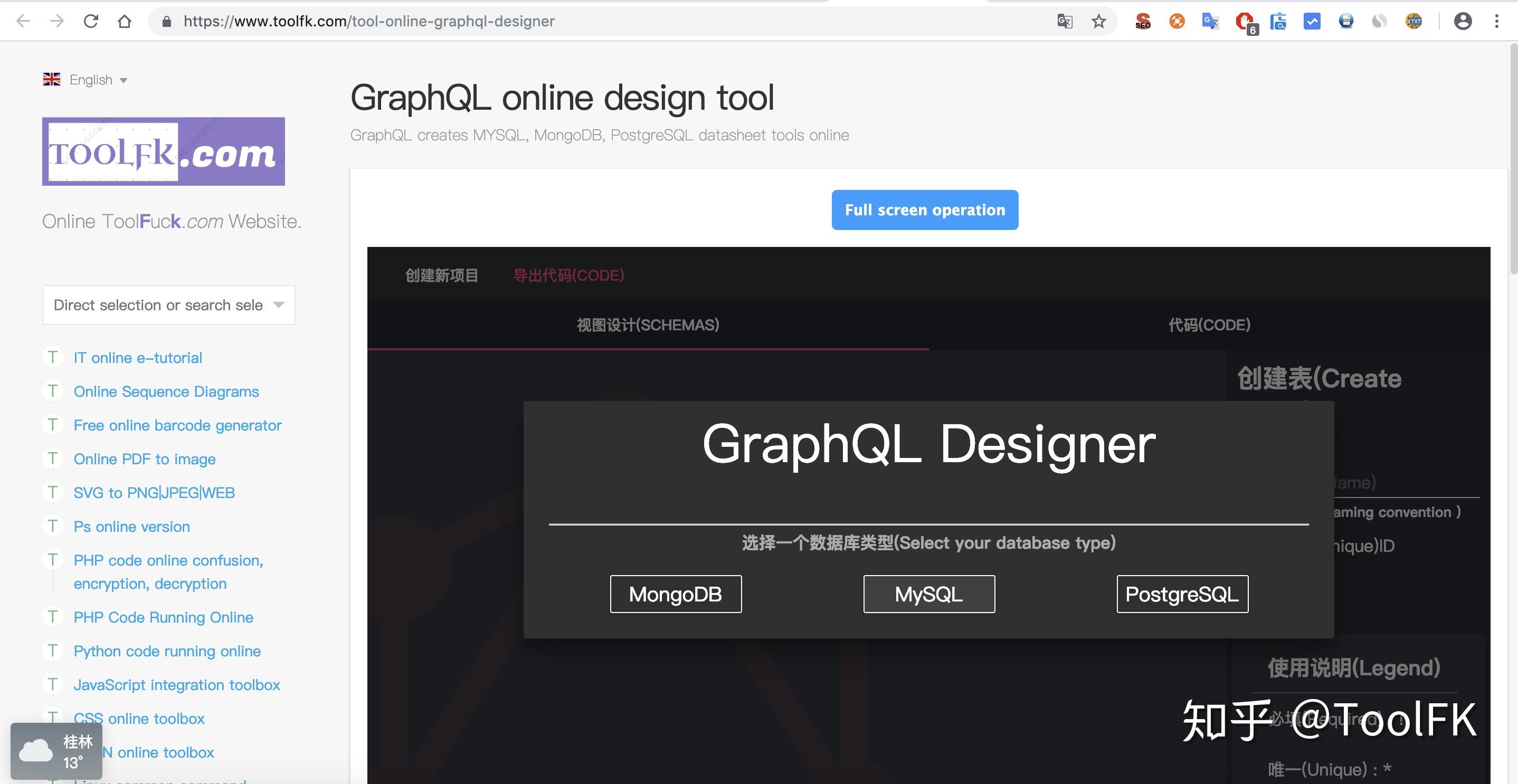The image size is (1518, 784).
Task: Open the cookies TXT extension
Action: point(1413,22)
